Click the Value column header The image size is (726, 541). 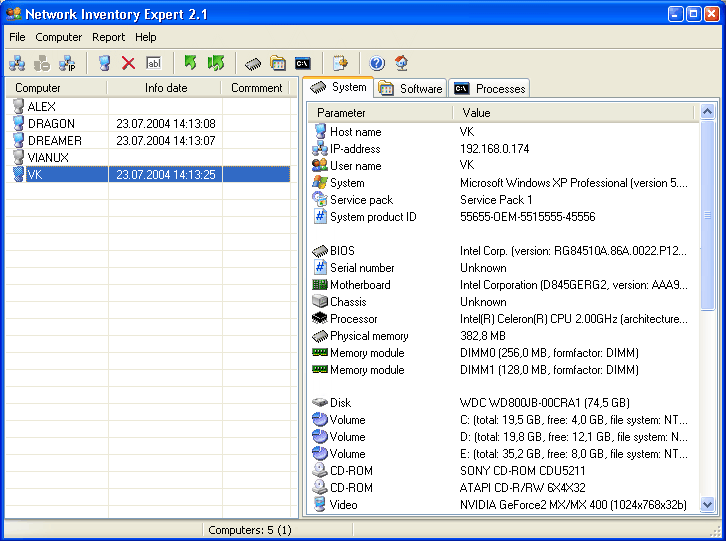coord(573,113)
